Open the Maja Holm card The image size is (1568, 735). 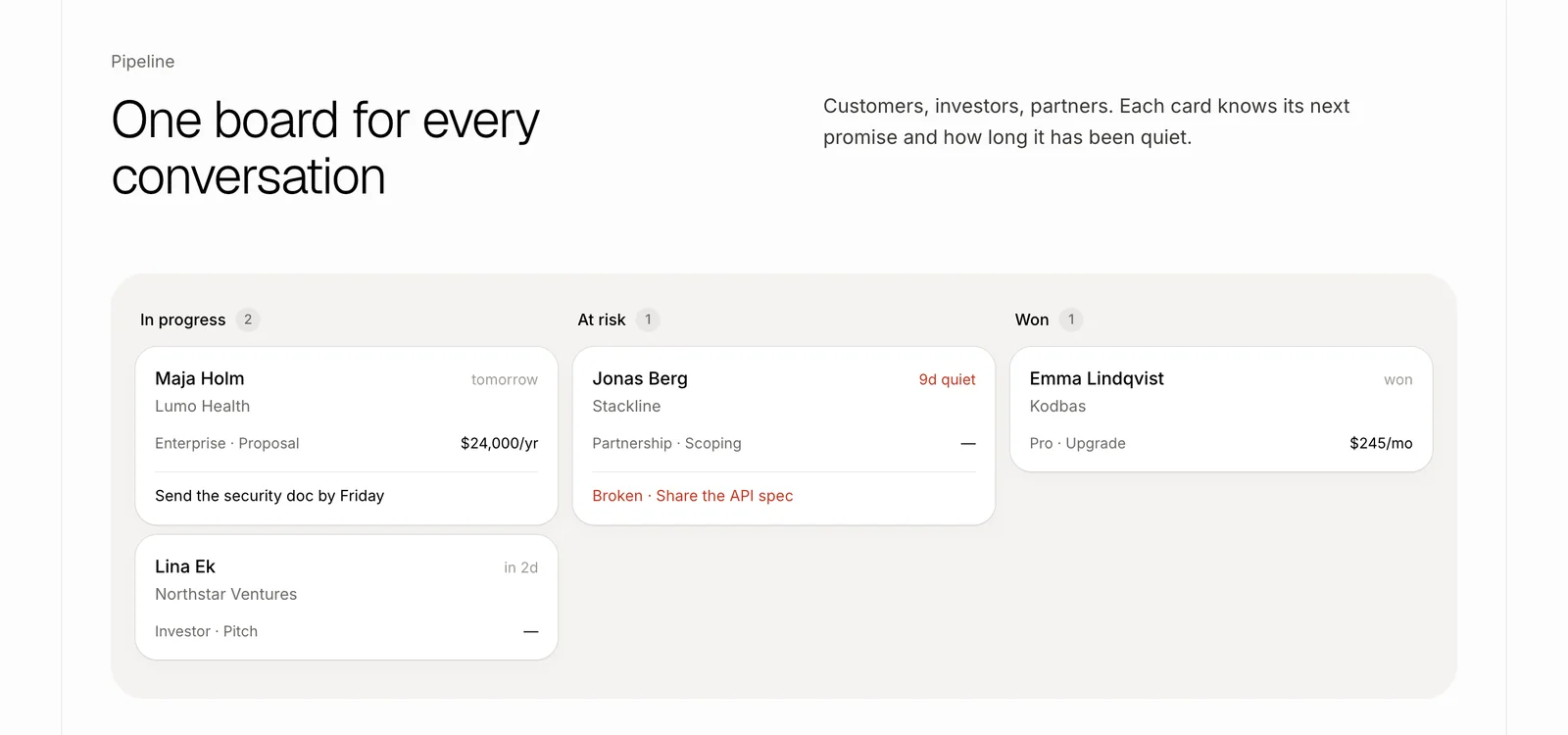coord(347,436)
